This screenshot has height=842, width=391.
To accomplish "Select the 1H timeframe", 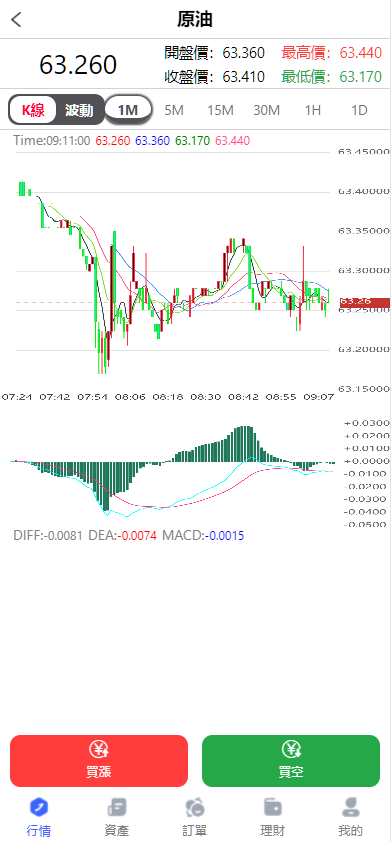I will click(313, 111).
